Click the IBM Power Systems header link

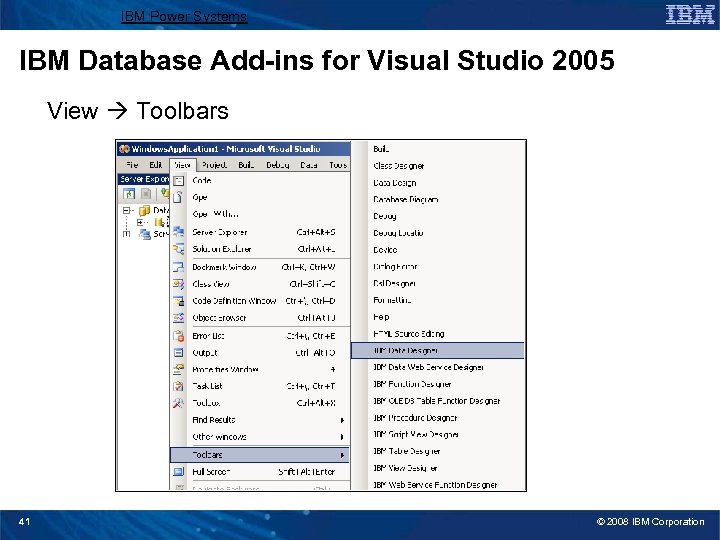click(184, 17)
